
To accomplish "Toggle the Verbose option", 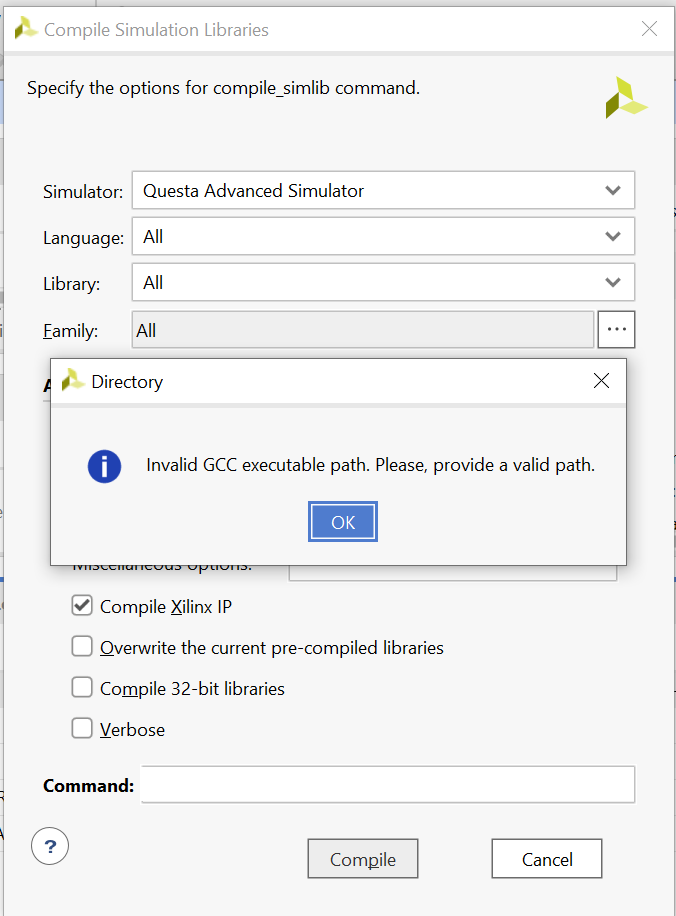I will (82, 728).
